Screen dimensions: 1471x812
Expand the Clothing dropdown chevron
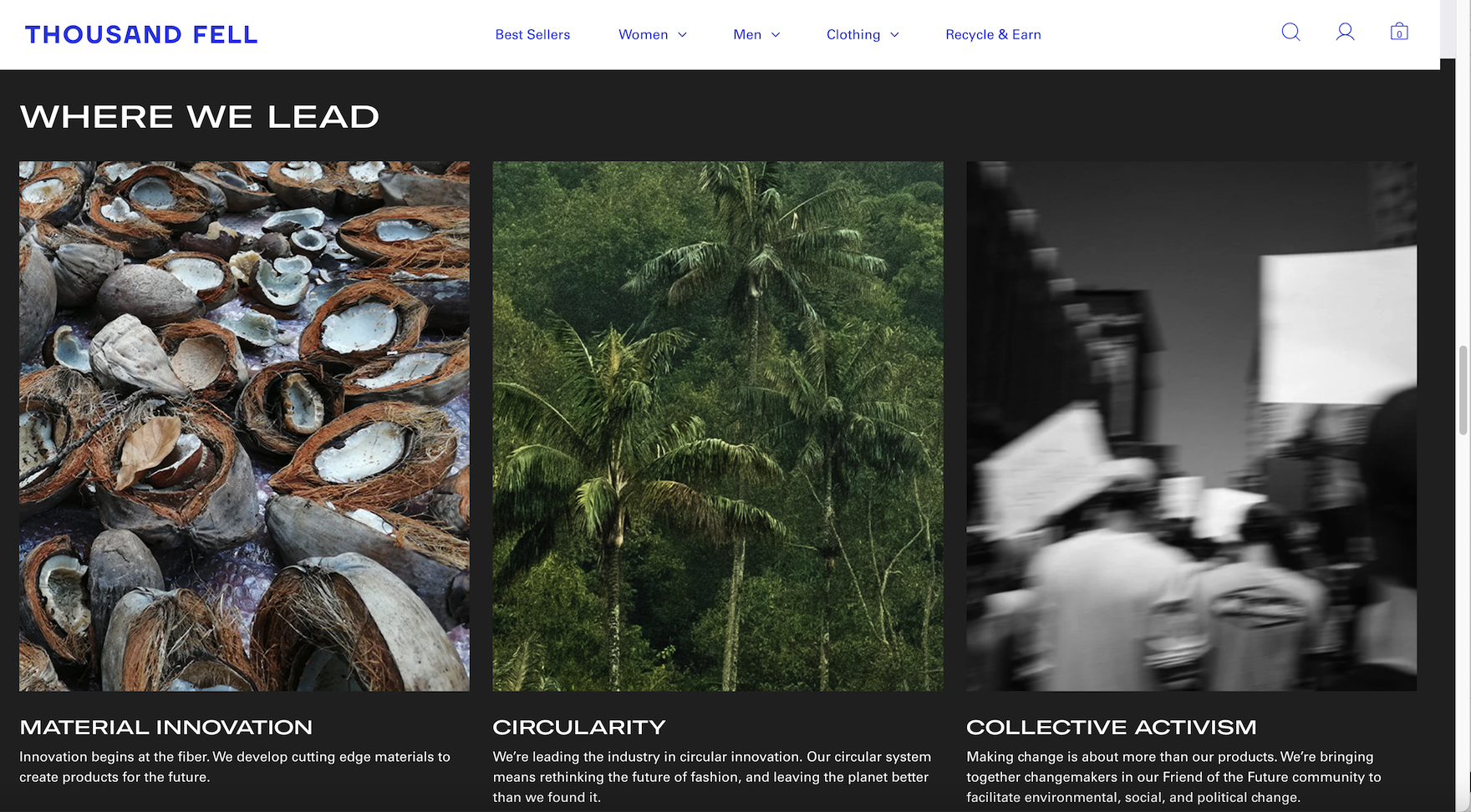point(894,35)
